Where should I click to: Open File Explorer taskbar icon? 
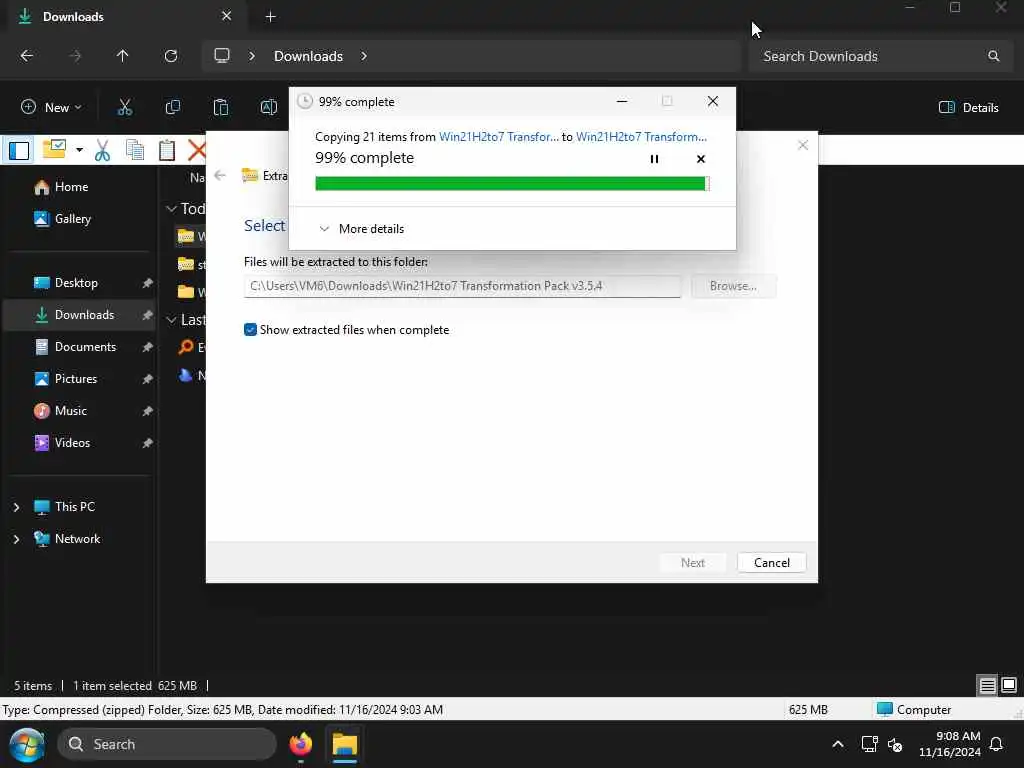click(x=345, y=744)
